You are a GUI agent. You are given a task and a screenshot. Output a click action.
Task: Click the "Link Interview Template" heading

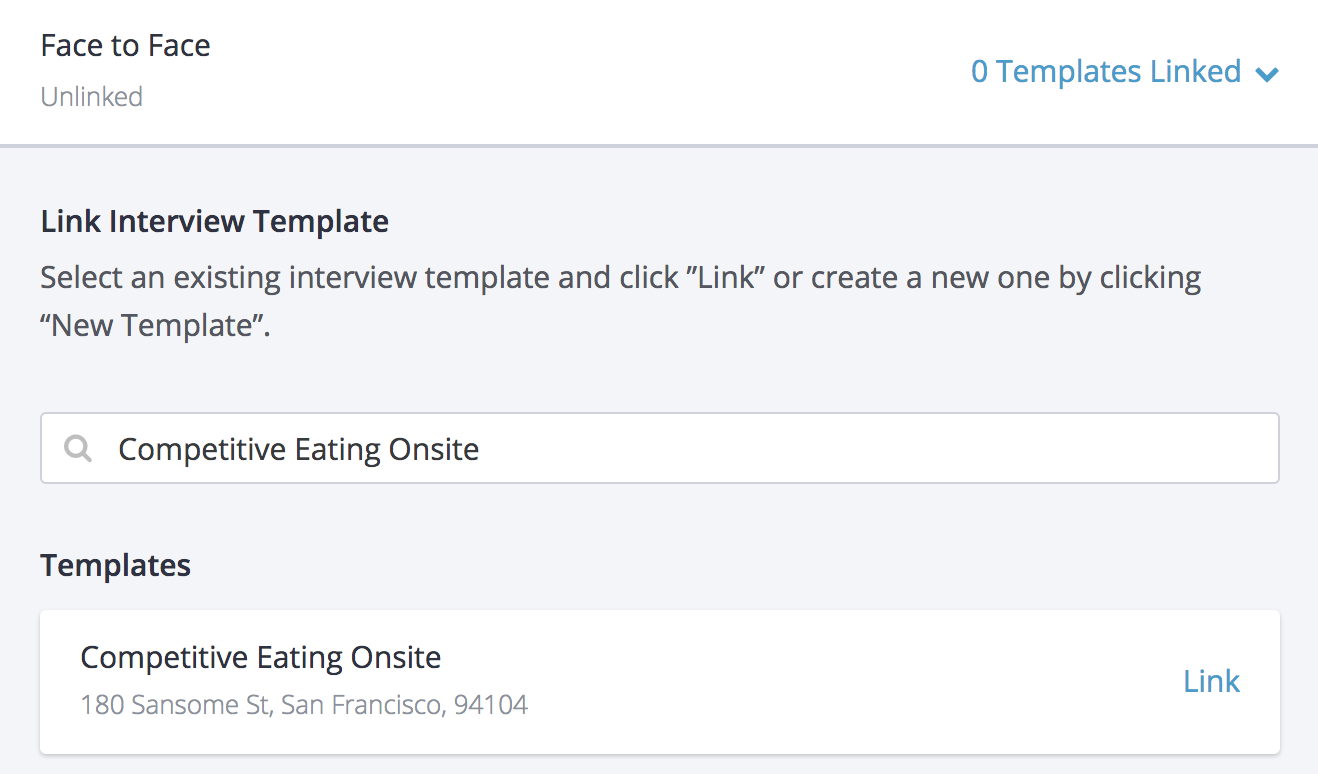tap(214, 221)
